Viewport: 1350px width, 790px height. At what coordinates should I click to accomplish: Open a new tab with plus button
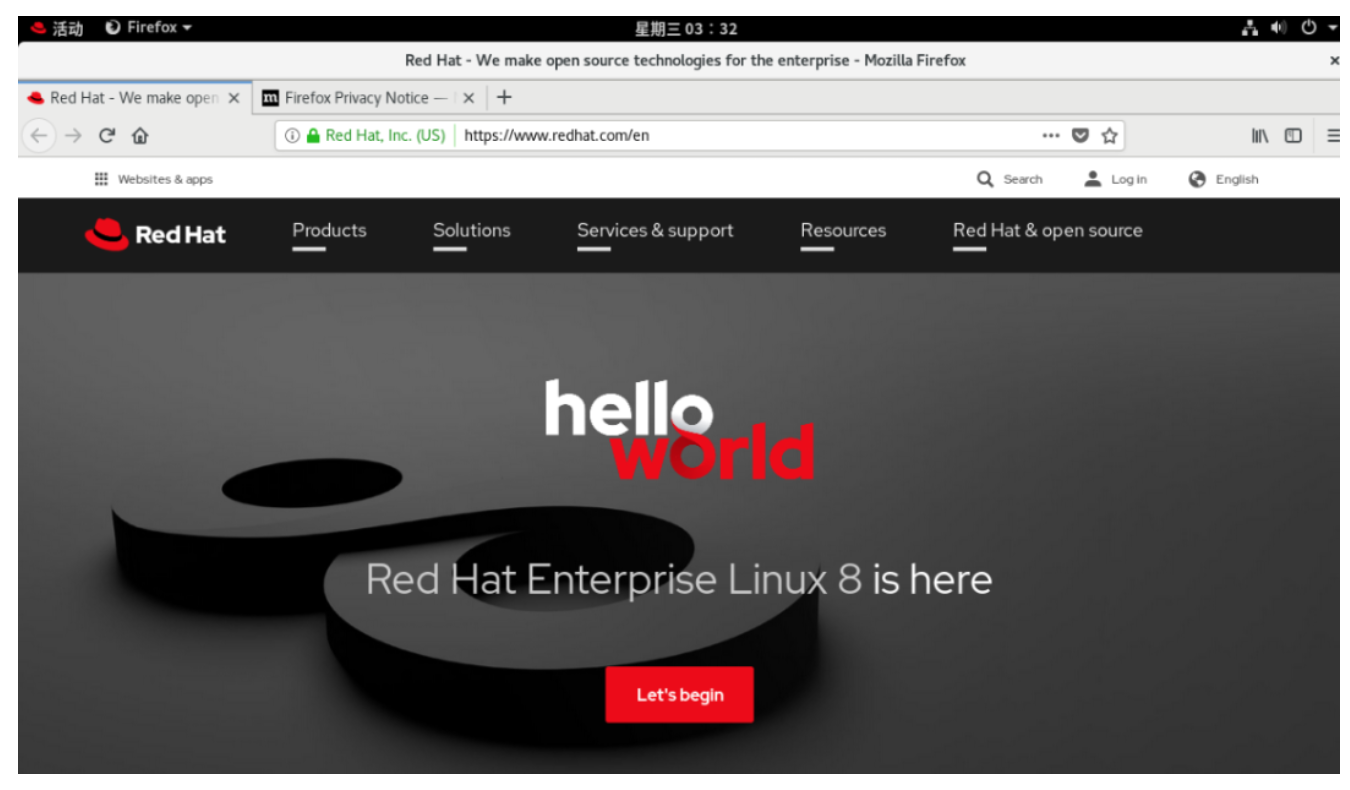pyautogui.click(x=504, y=97)
